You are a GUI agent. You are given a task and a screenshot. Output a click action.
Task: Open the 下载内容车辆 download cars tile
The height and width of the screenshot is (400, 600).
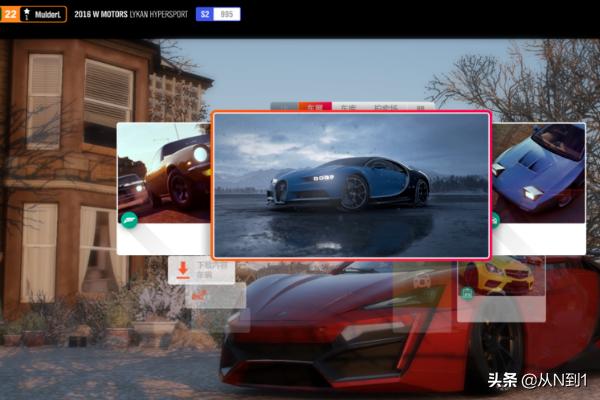click(201, 270)
